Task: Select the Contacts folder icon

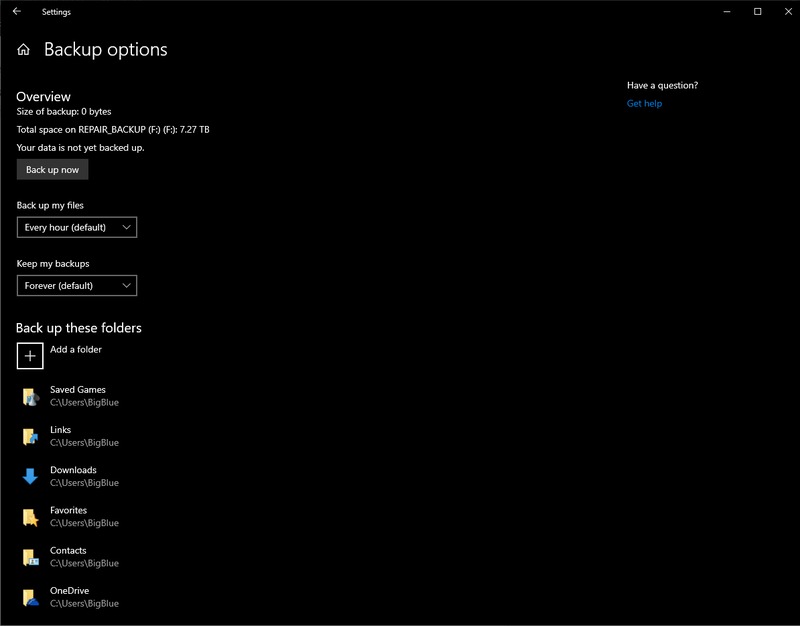Action: pos(30,557)
